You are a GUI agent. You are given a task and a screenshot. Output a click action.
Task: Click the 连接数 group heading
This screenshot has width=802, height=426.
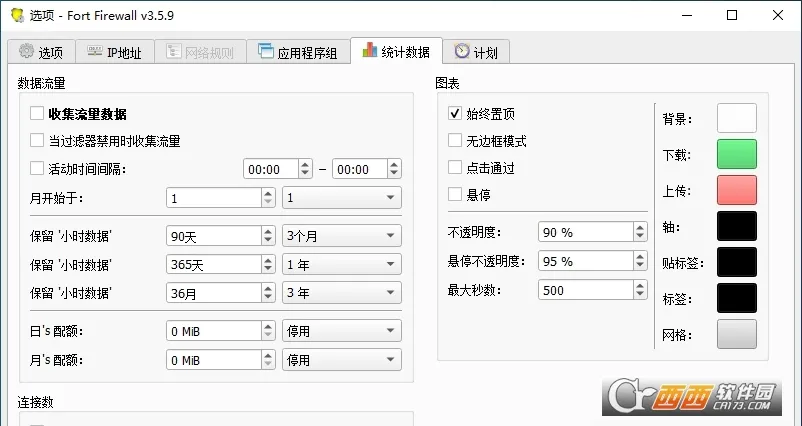(35, 402)
